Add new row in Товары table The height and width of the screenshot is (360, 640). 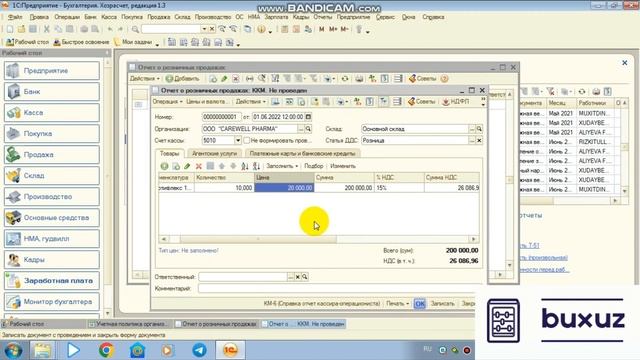click(x=164, y=166)
